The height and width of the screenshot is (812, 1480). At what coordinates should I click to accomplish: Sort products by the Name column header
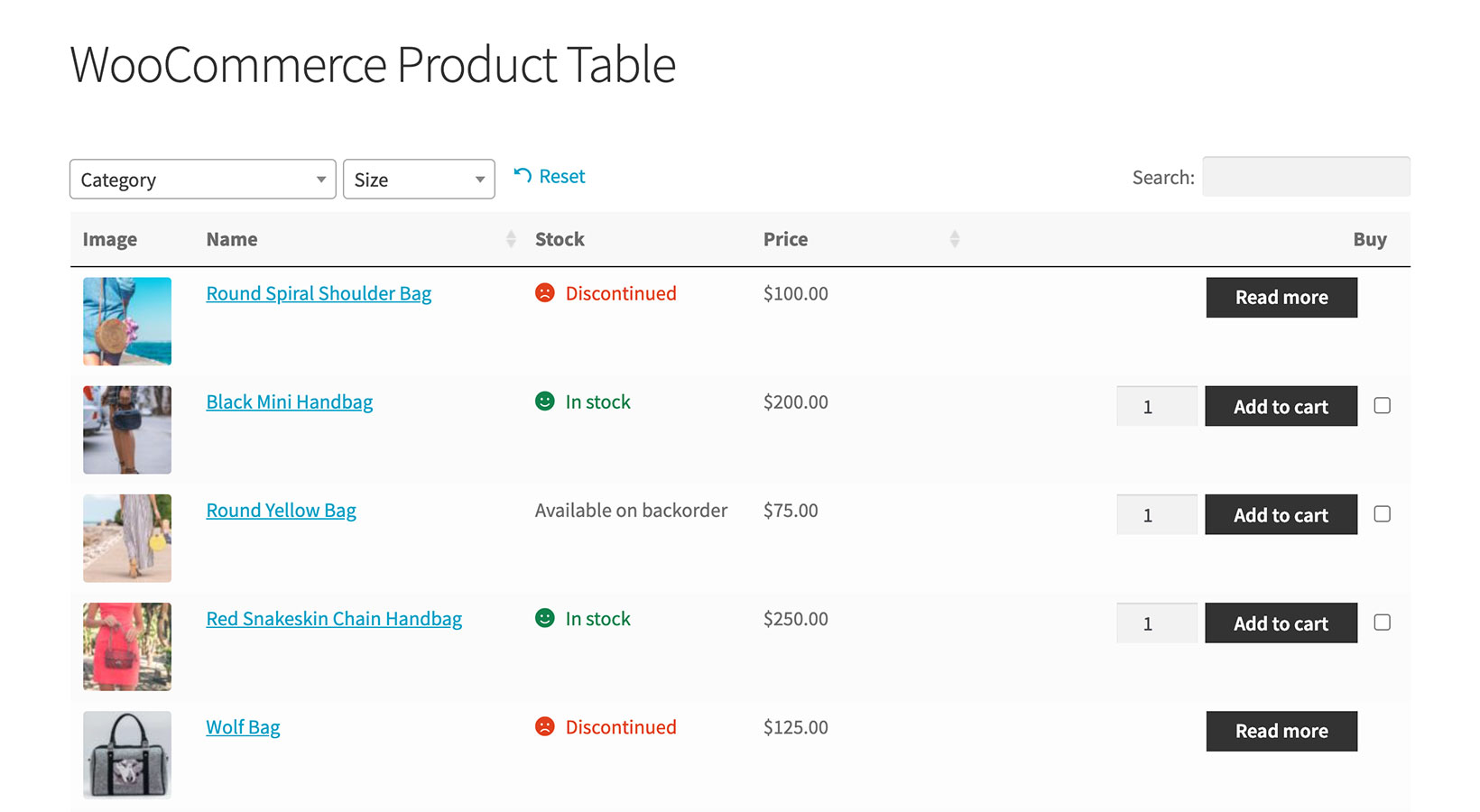click(x=231, y=239)
